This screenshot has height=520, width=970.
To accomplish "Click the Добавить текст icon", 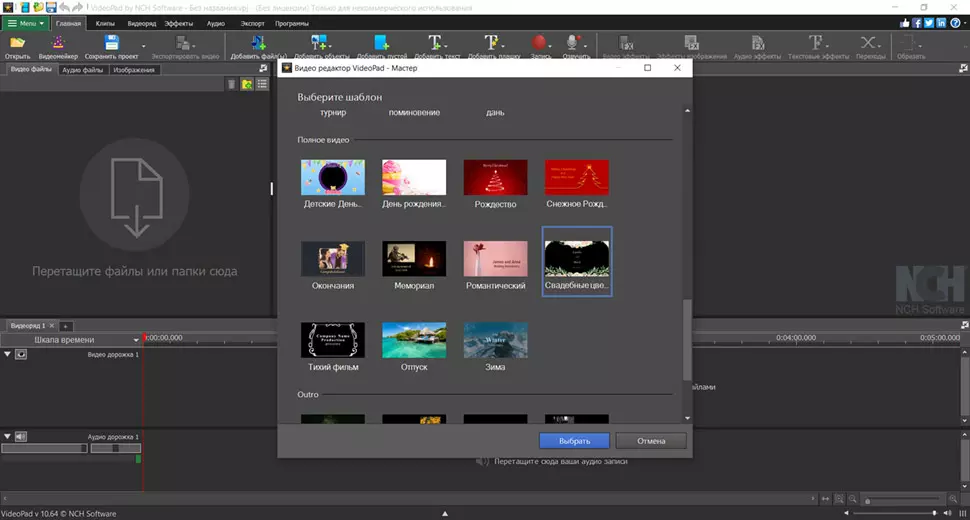I will [x=436, y=43].
